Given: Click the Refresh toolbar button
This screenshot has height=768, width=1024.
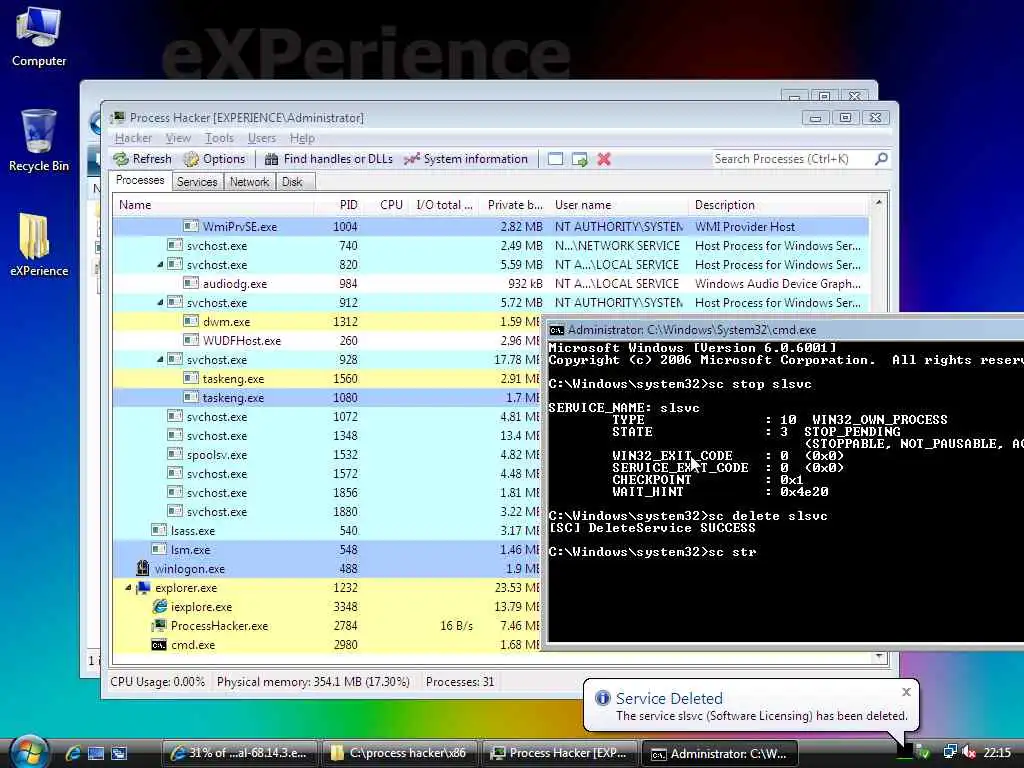Looking at the screenshot, I should point(142,159).
